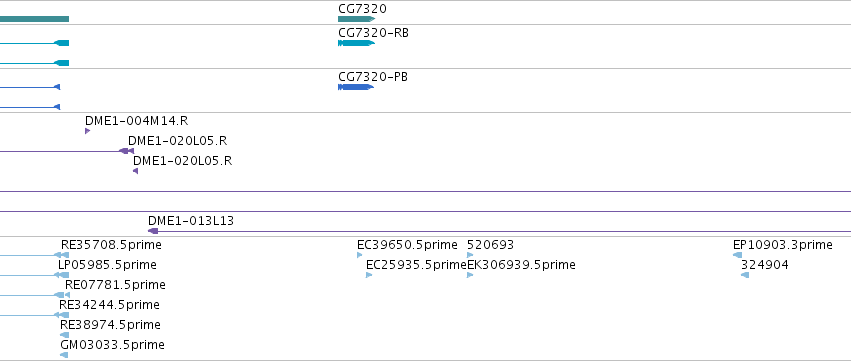Click the EP10903.3prime EST arrow
851x361 pixels.
tap(738, 255)
